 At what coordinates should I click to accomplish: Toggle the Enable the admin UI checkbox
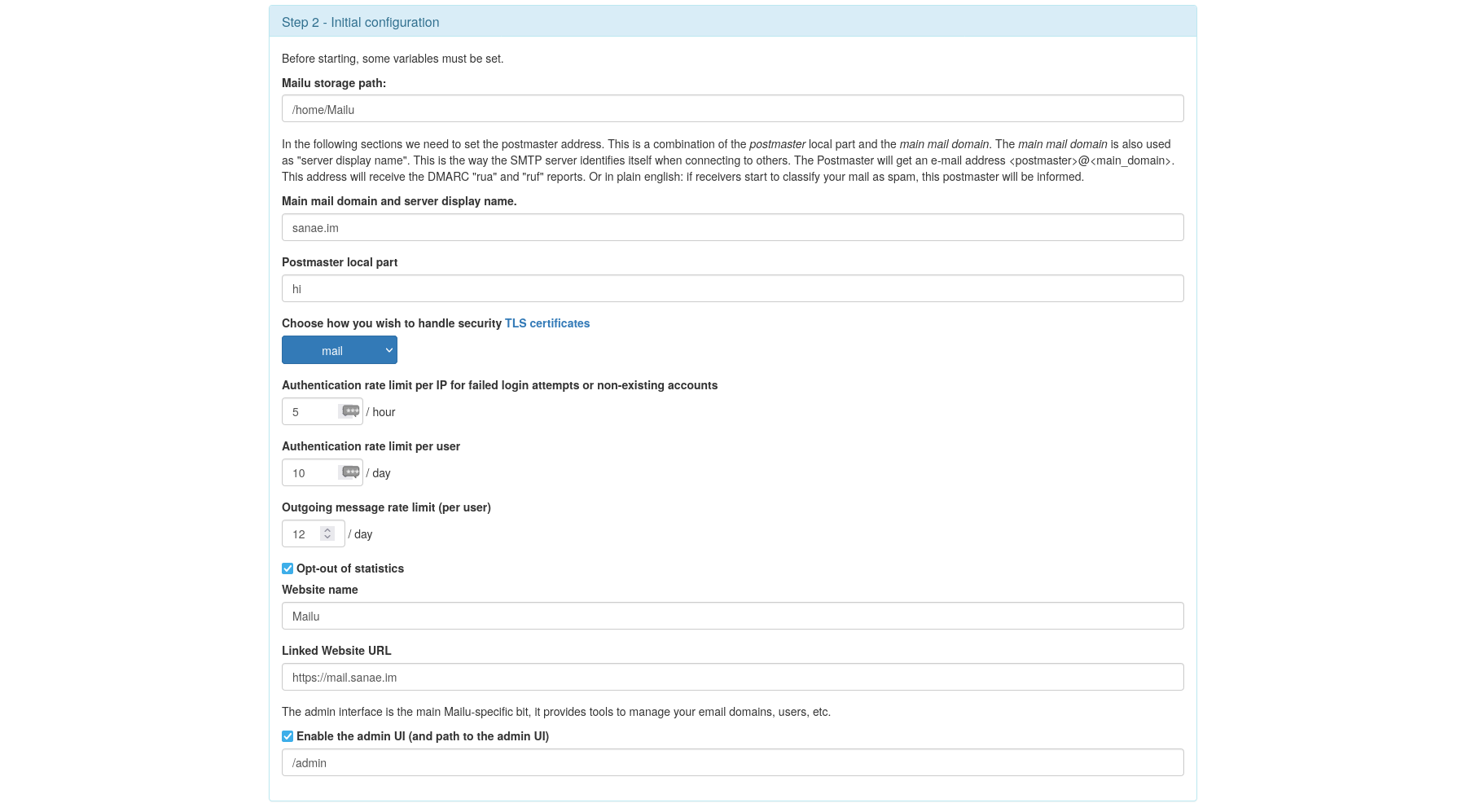coord(287,736)
